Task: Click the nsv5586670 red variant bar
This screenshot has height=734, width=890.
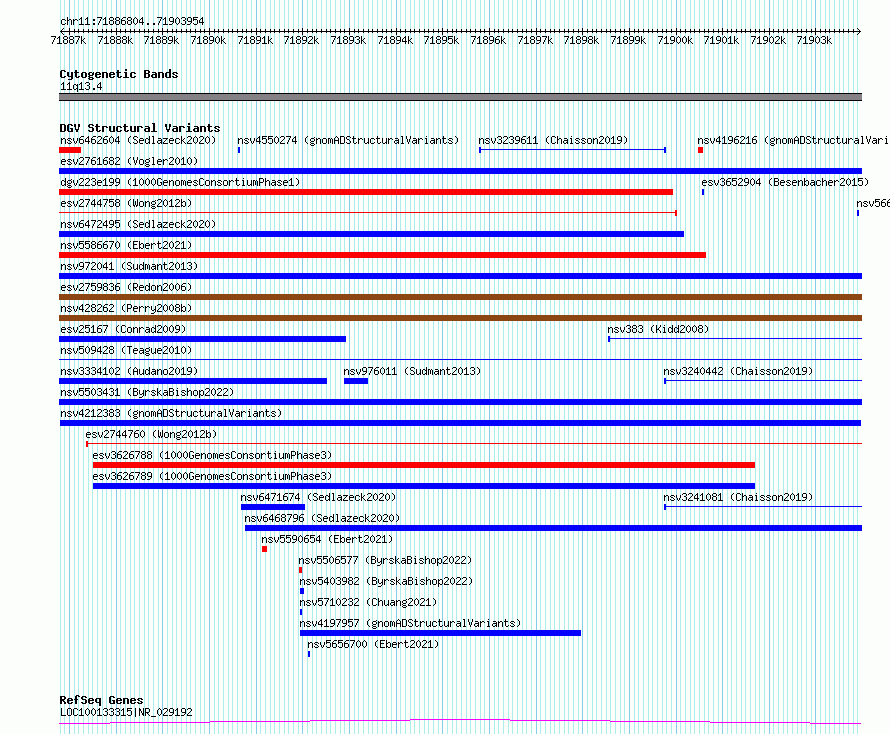Action: click(383, 255)
